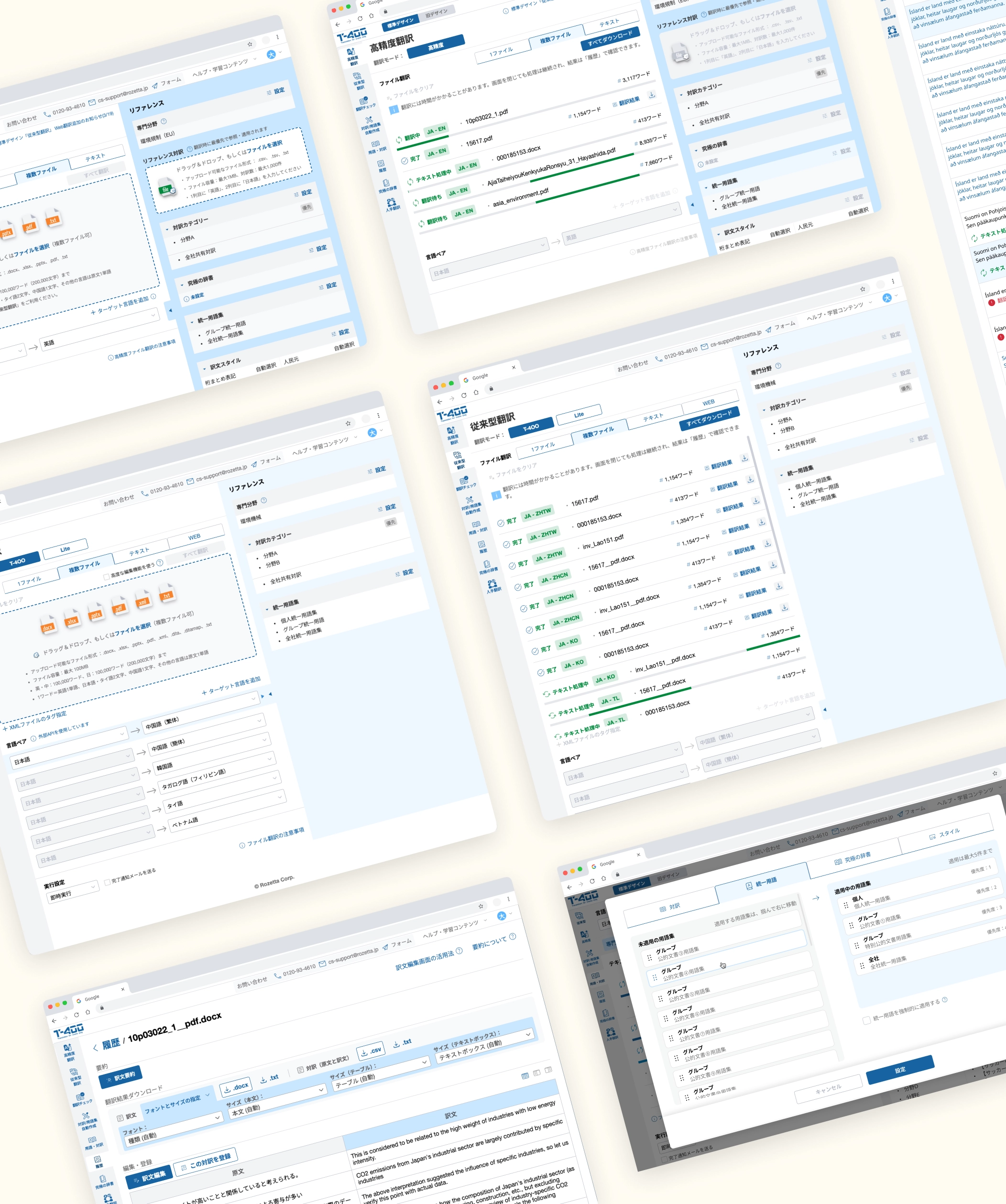Select the スタイル tab in dialog
The height and width of the screenshot is (1204, 1006).
pyautogui.click(x=945, y=833)
